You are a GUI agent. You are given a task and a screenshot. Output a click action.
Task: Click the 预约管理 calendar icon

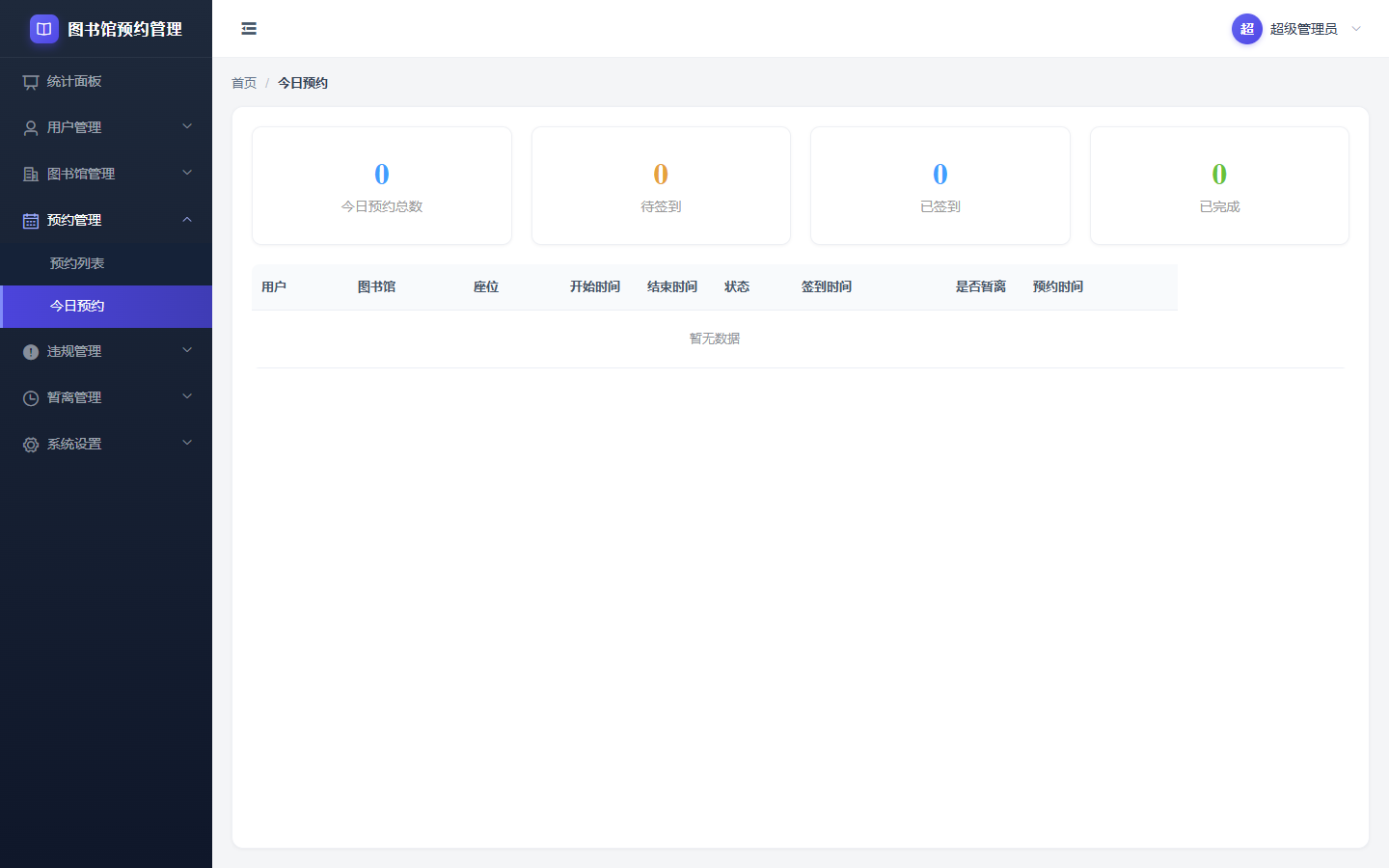(31, 221)
